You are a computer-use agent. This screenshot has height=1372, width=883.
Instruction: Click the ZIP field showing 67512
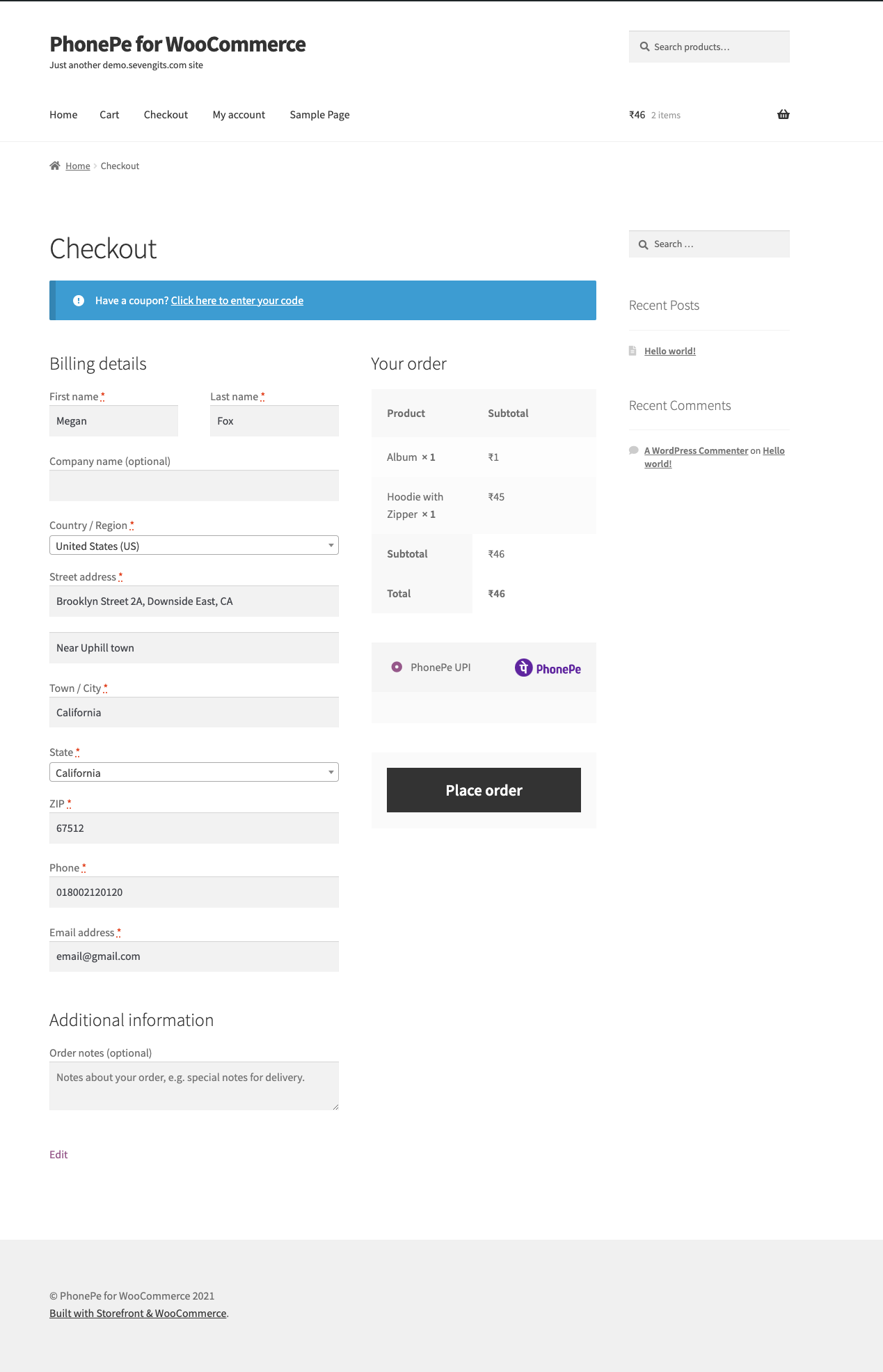tap(194, 828)
